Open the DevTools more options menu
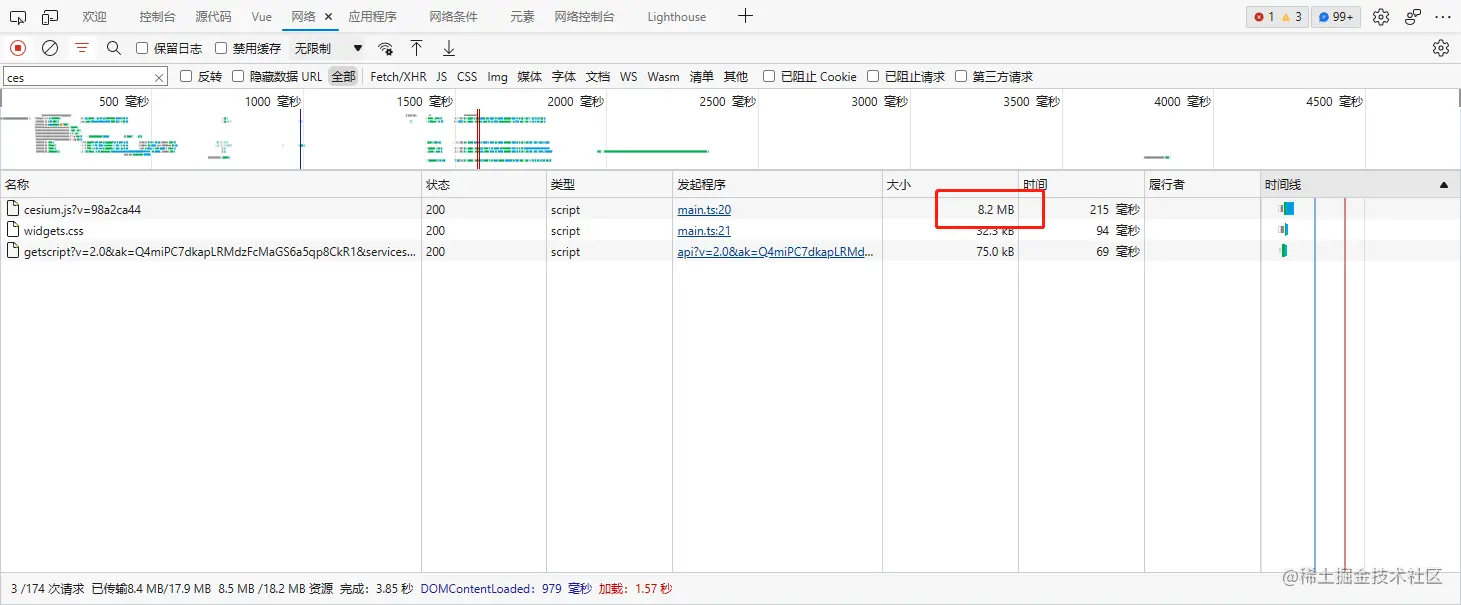Image resolution: width=1461 pixels, height=605 pixels. (x=1442, y=17)
